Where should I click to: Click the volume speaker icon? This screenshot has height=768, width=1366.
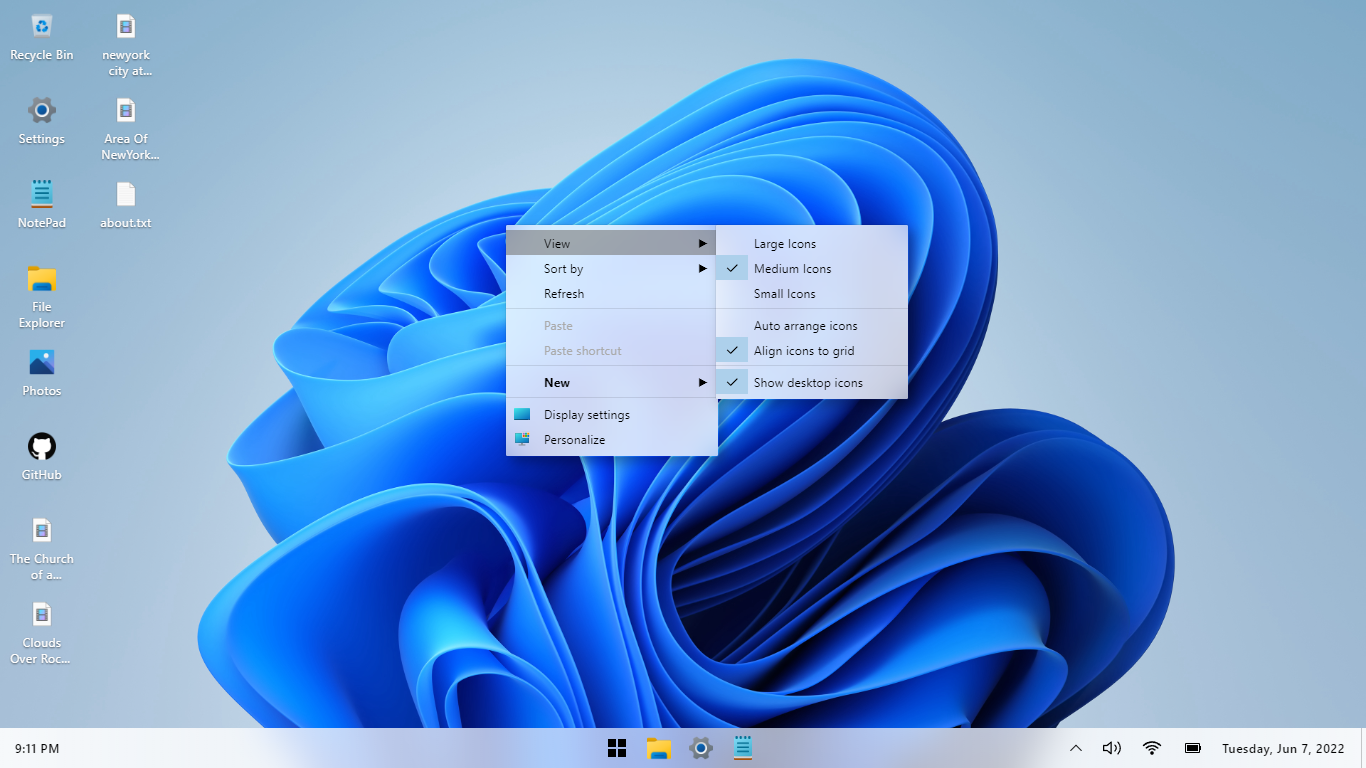click(1111, 748)
